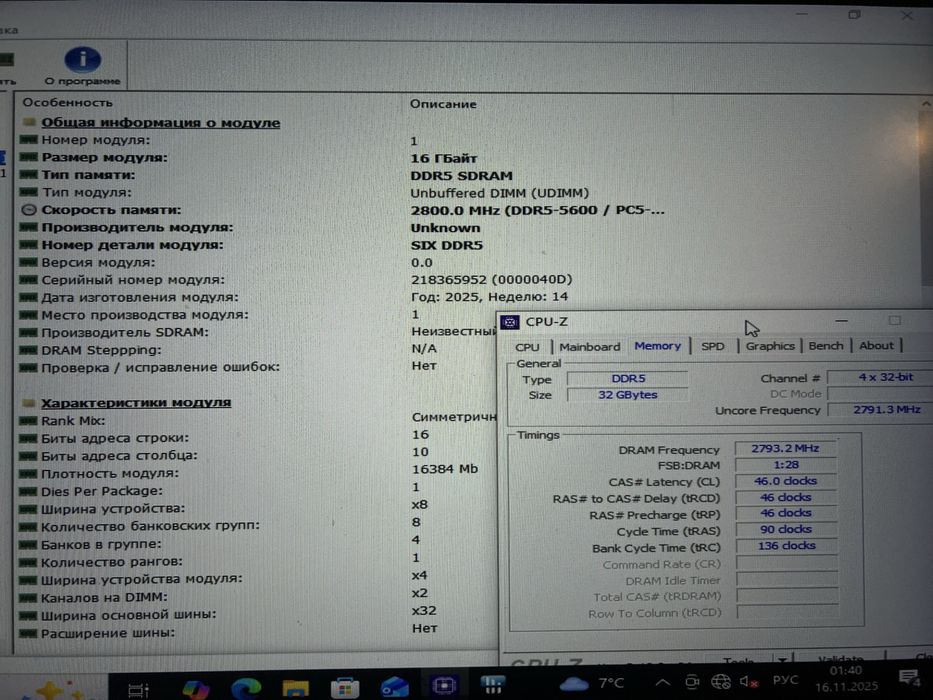Open the weather widget showing 7°C
933x700 pixels.
[x=591, y=683]
